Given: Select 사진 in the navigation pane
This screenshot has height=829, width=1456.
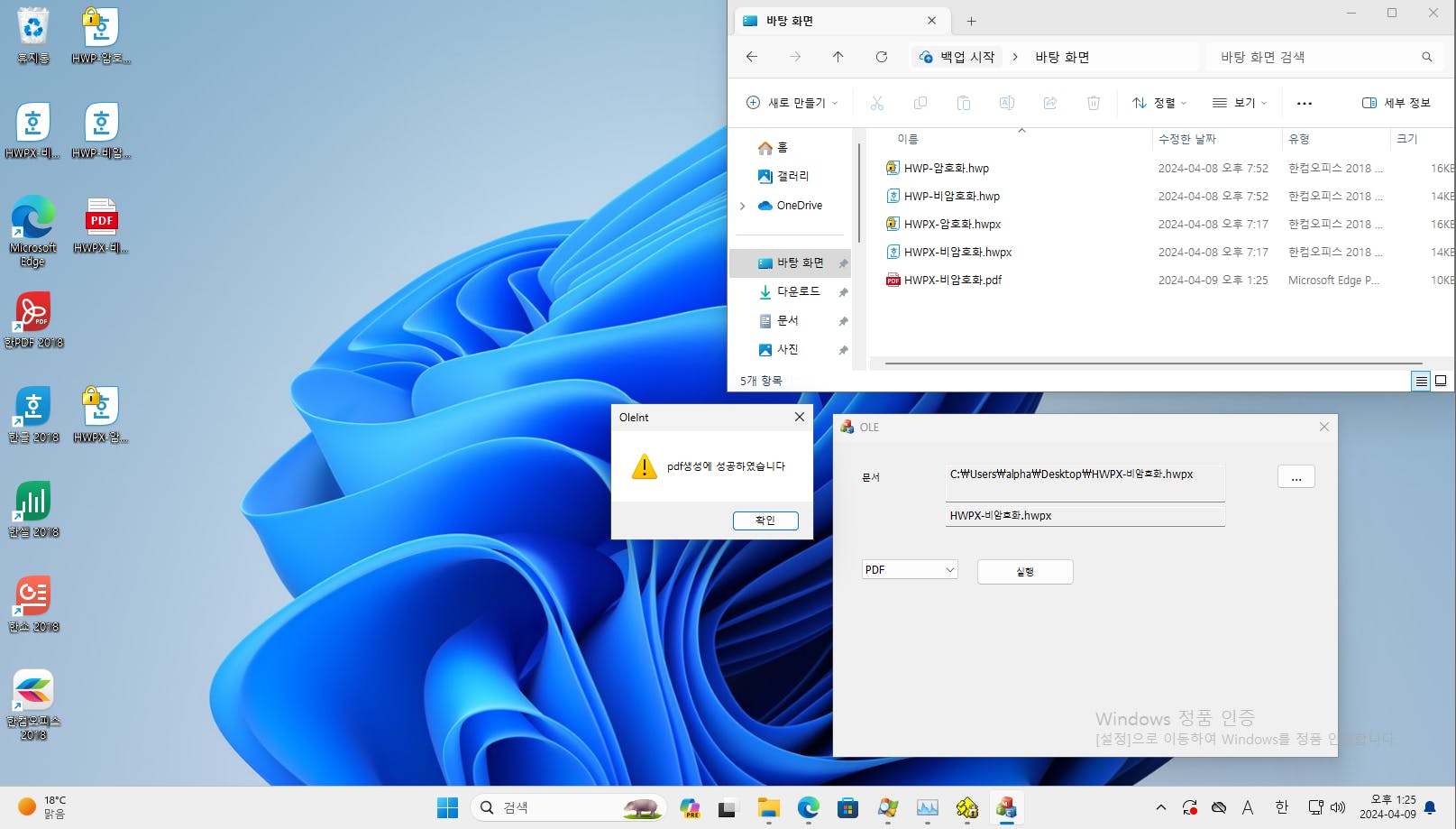Looking at the screenshot, I should pos(790,349).
